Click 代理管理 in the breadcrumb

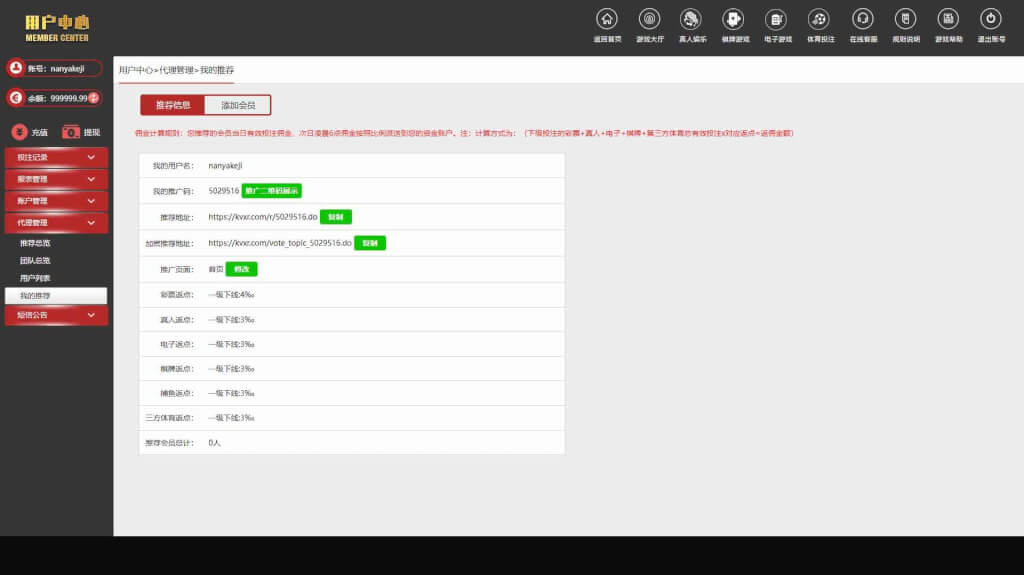tap(176, 70)
